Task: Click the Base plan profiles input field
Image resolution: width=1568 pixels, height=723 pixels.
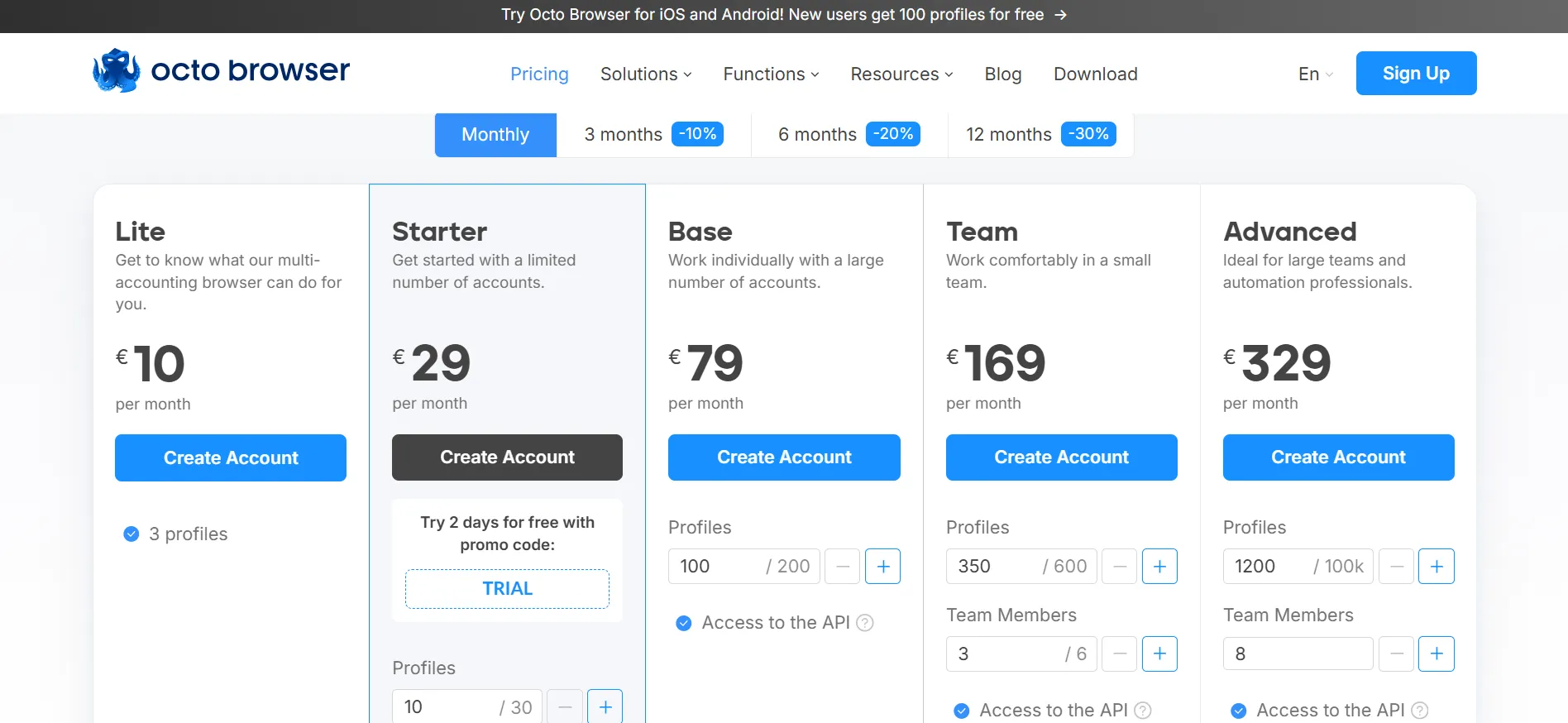Action: [x=744, y=567]
